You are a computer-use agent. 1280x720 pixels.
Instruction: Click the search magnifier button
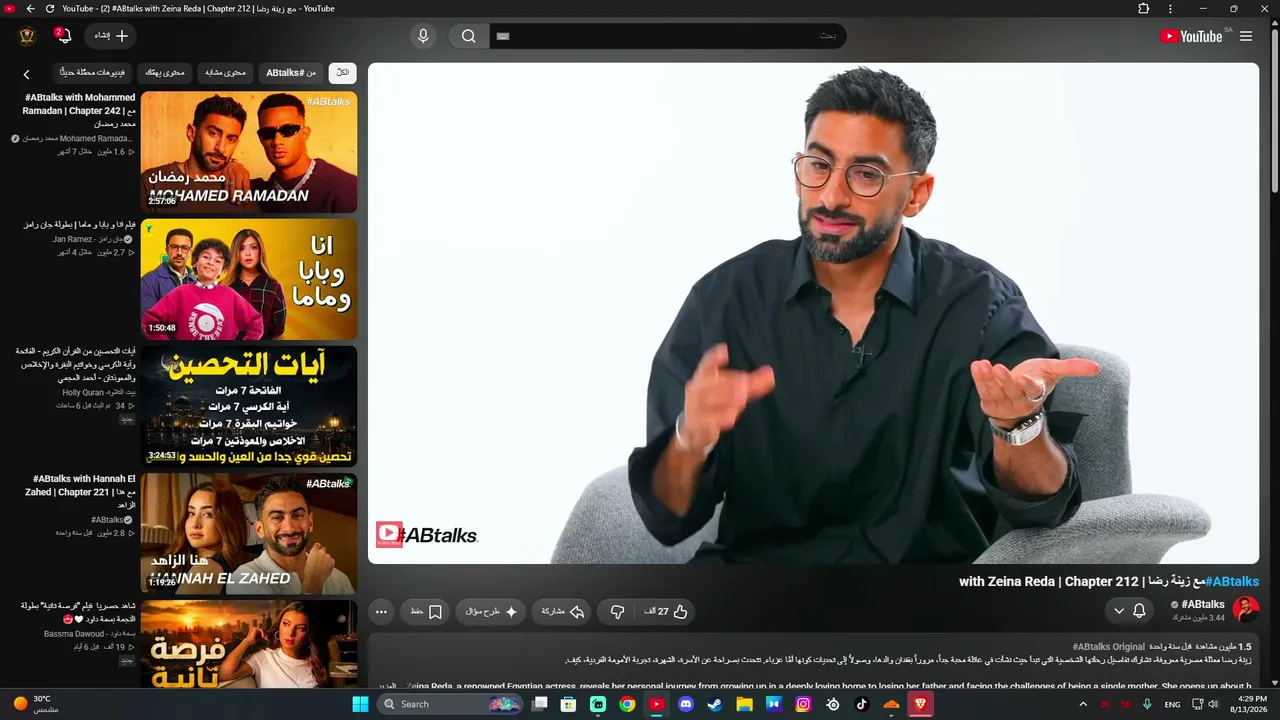tap(468, 36)
